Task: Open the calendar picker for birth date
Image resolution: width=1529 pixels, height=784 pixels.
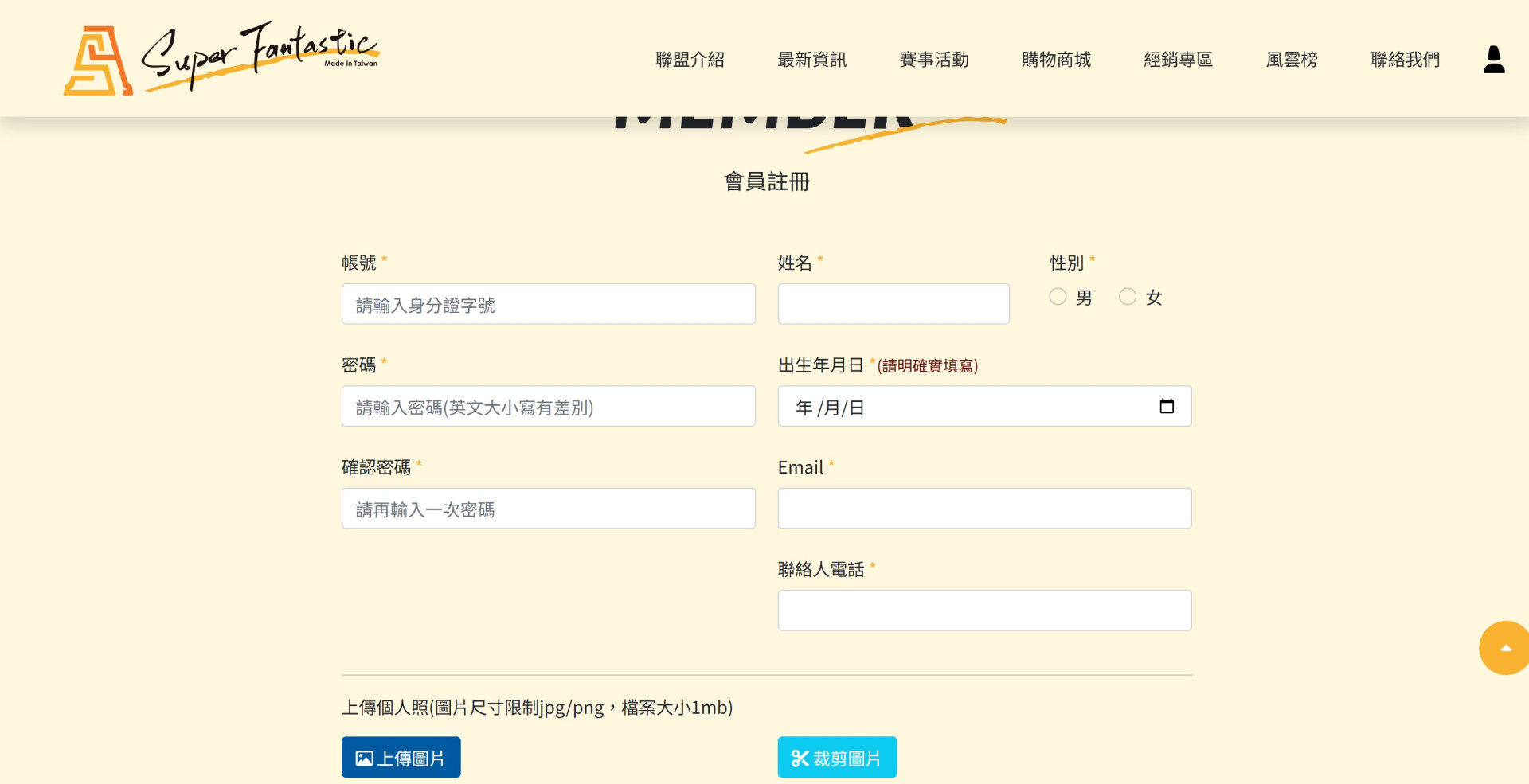Action: coord(1167,406)
